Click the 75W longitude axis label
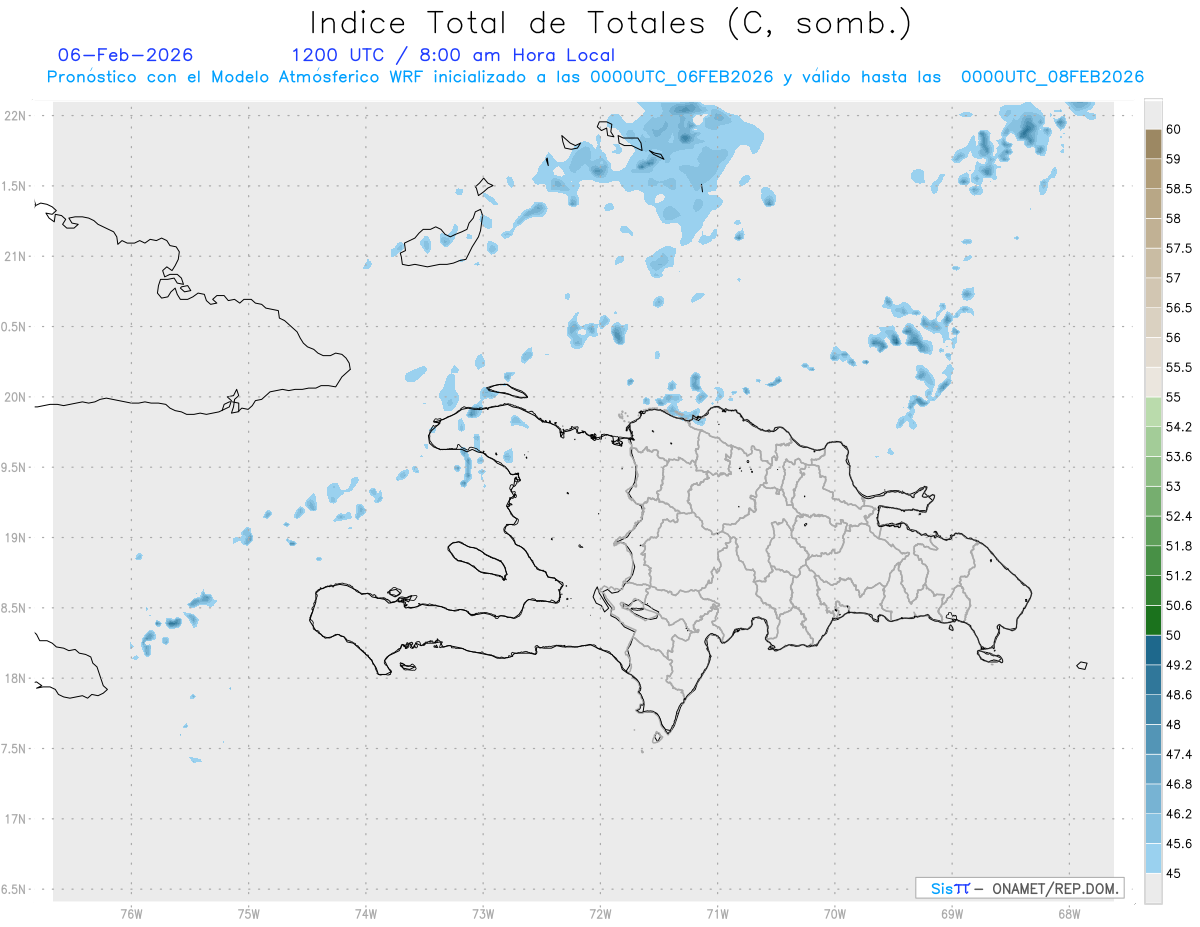 249,913
